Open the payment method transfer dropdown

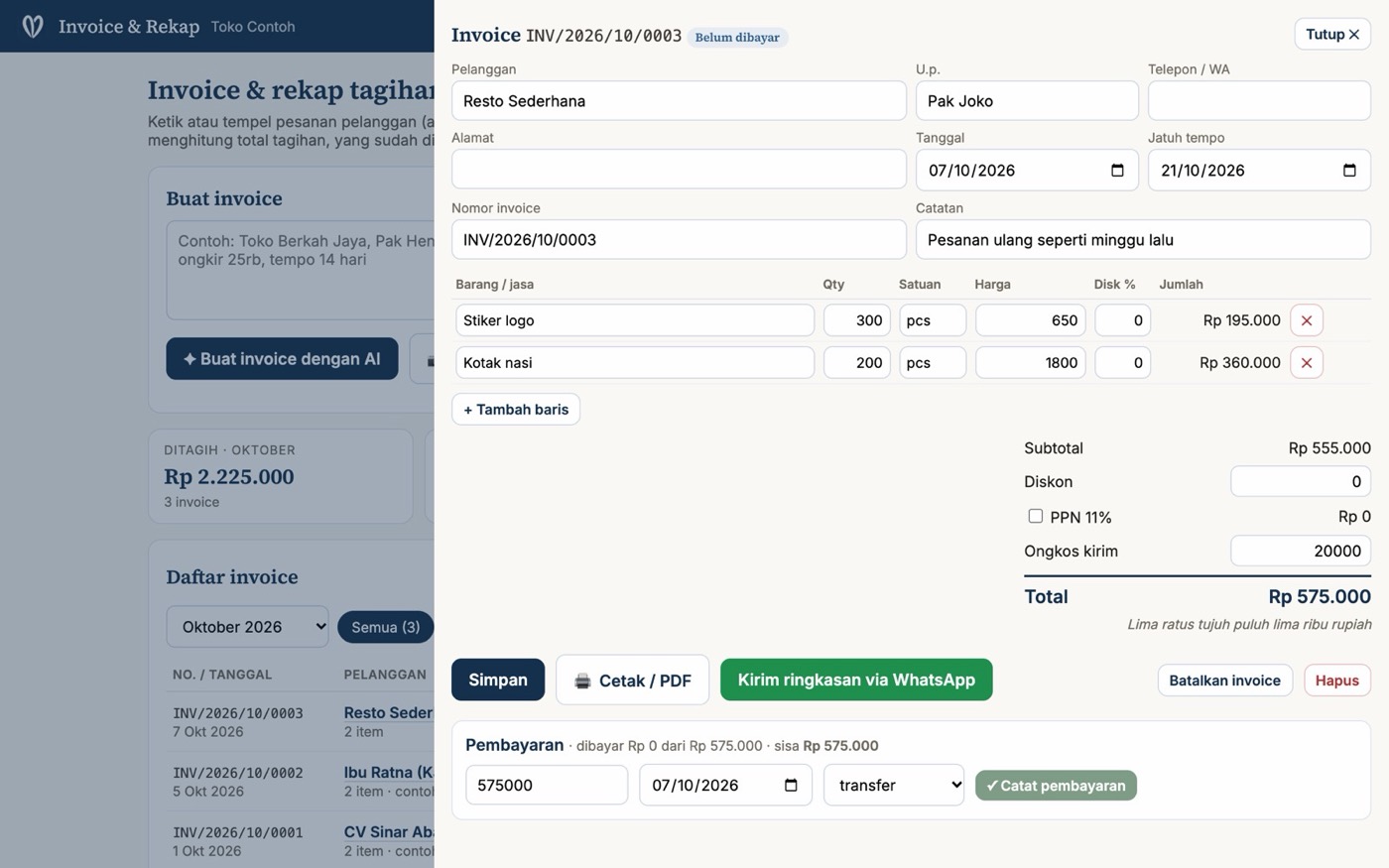(x=894, y=785)
